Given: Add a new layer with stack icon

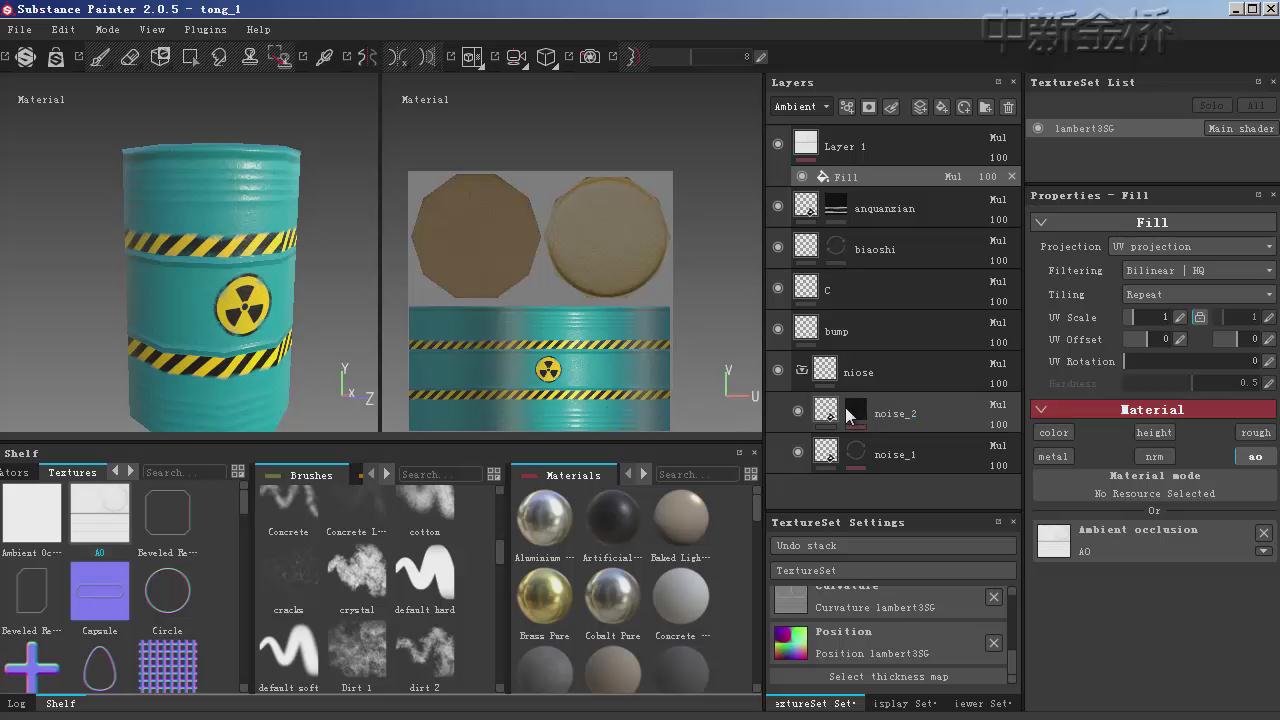Looking at the screenshot, I should coord(920,107).
